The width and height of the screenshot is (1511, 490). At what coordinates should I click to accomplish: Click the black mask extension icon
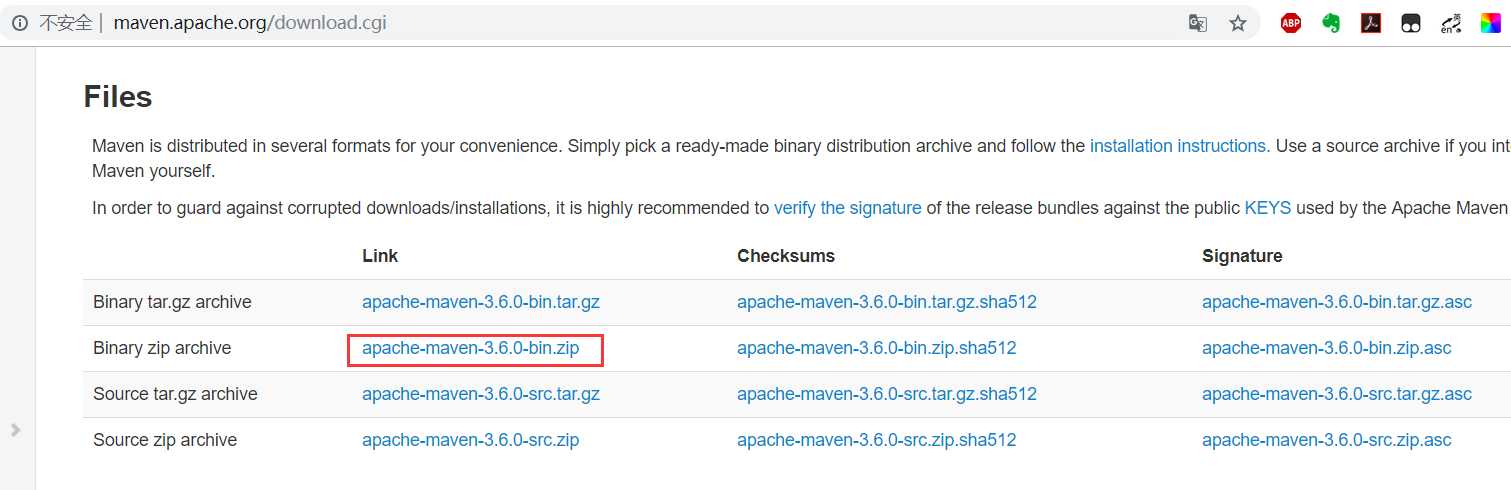tap(1411, 23)
